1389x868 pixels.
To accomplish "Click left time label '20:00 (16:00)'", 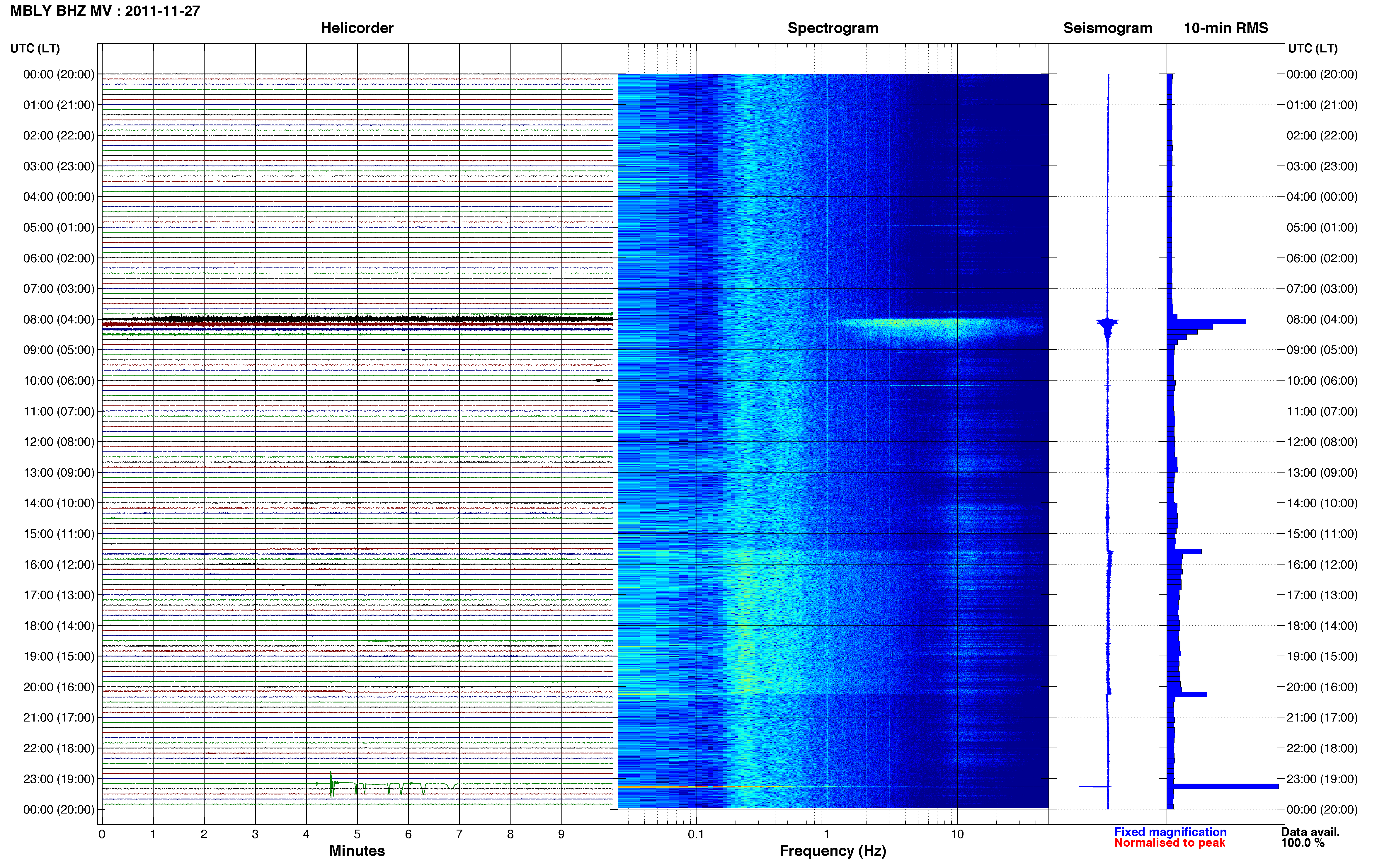I will (x=59, y=687).
